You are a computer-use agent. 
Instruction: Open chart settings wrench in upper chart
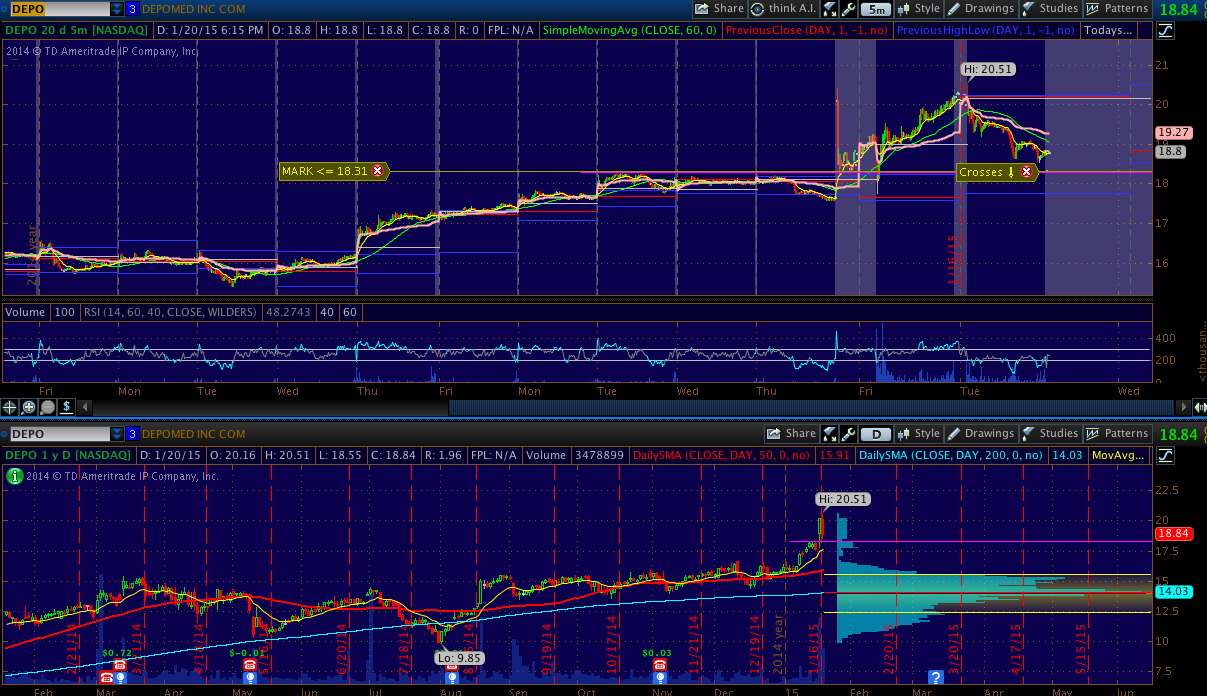[x=849, y=9]
